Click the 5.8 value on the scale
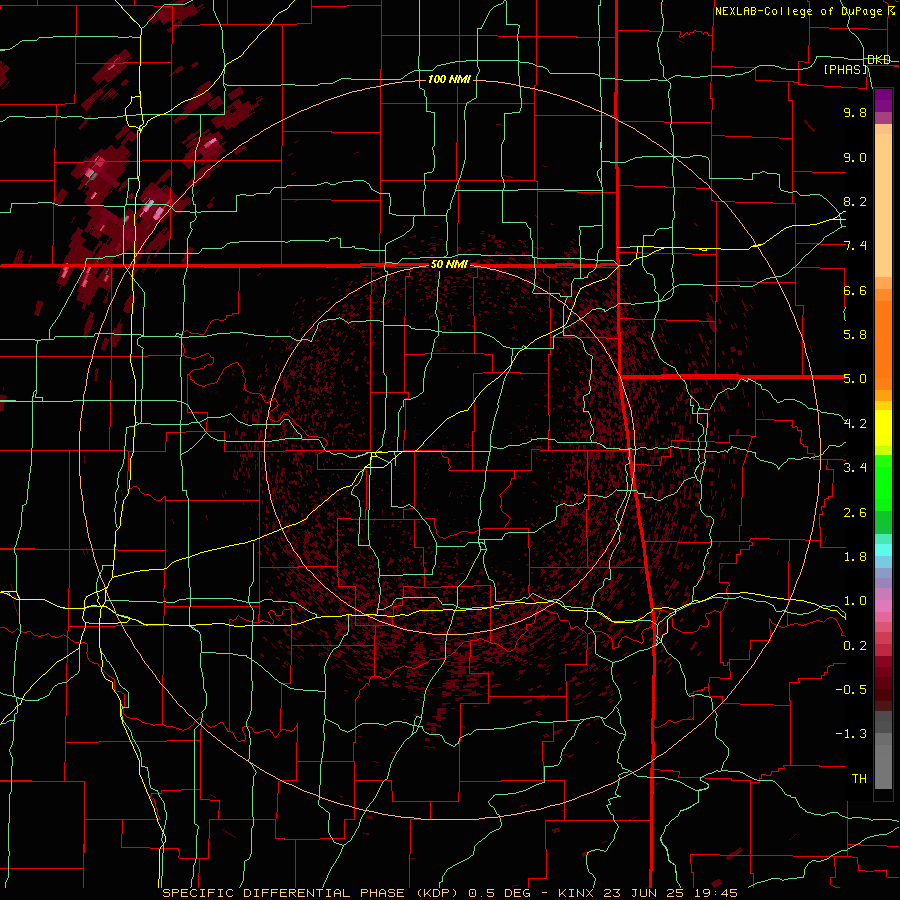Viewport: 900px width, 900px height. [x=855, y=335]
